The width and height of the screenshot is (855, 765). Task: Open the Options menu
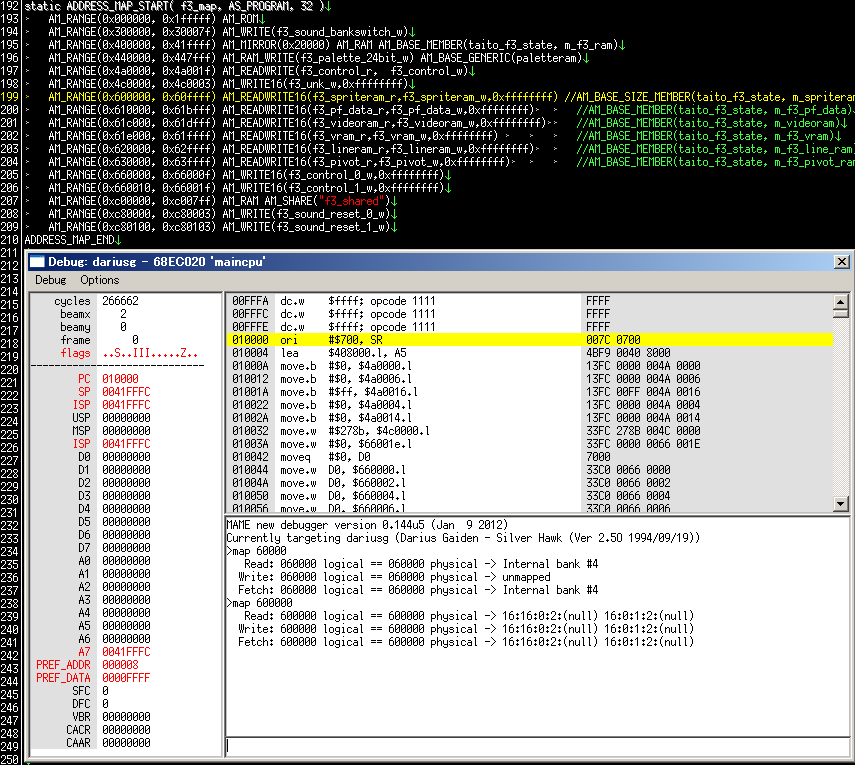(99, 280)
